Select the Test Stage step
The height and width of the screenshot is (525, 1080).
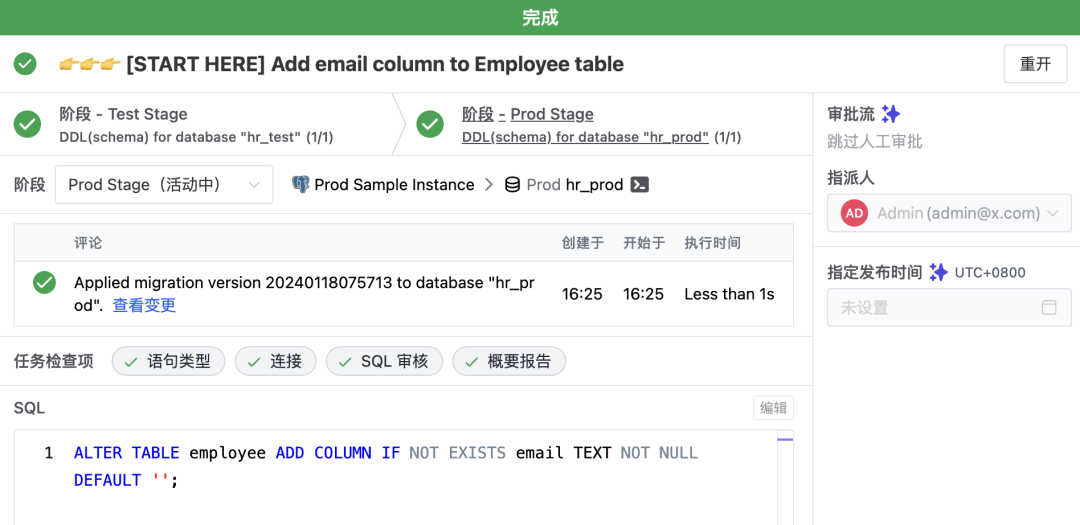pos(196,125)
